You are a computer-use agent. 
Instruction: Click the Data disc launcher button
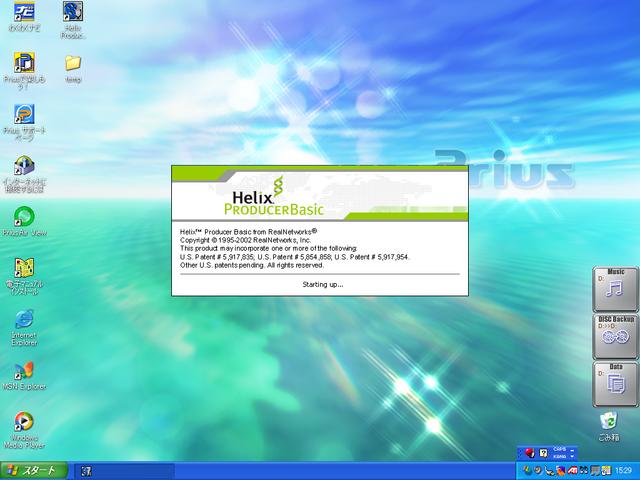point(615,384)
